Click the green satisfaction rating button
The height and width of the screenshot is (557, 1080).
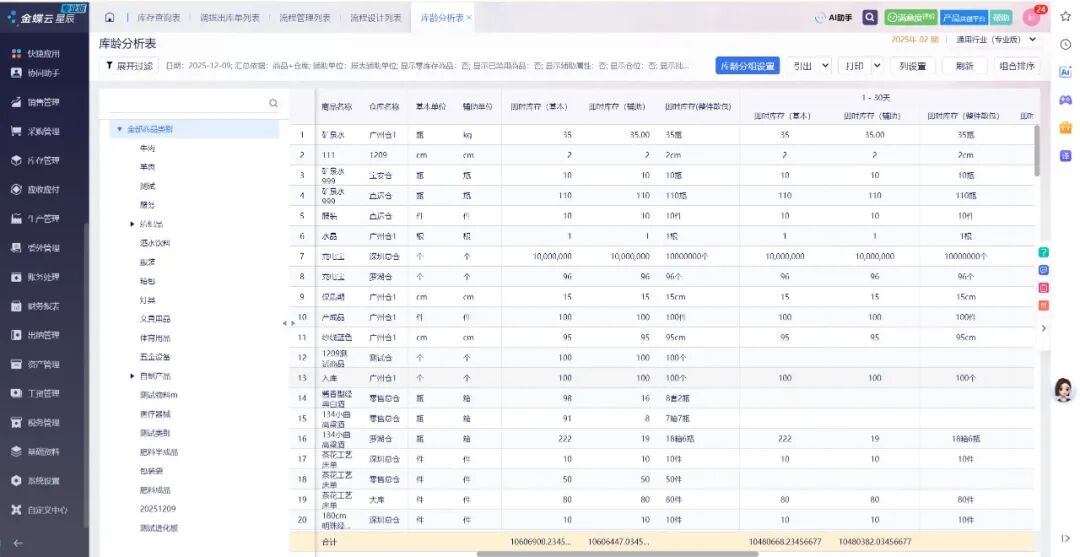tap(911, 18)
